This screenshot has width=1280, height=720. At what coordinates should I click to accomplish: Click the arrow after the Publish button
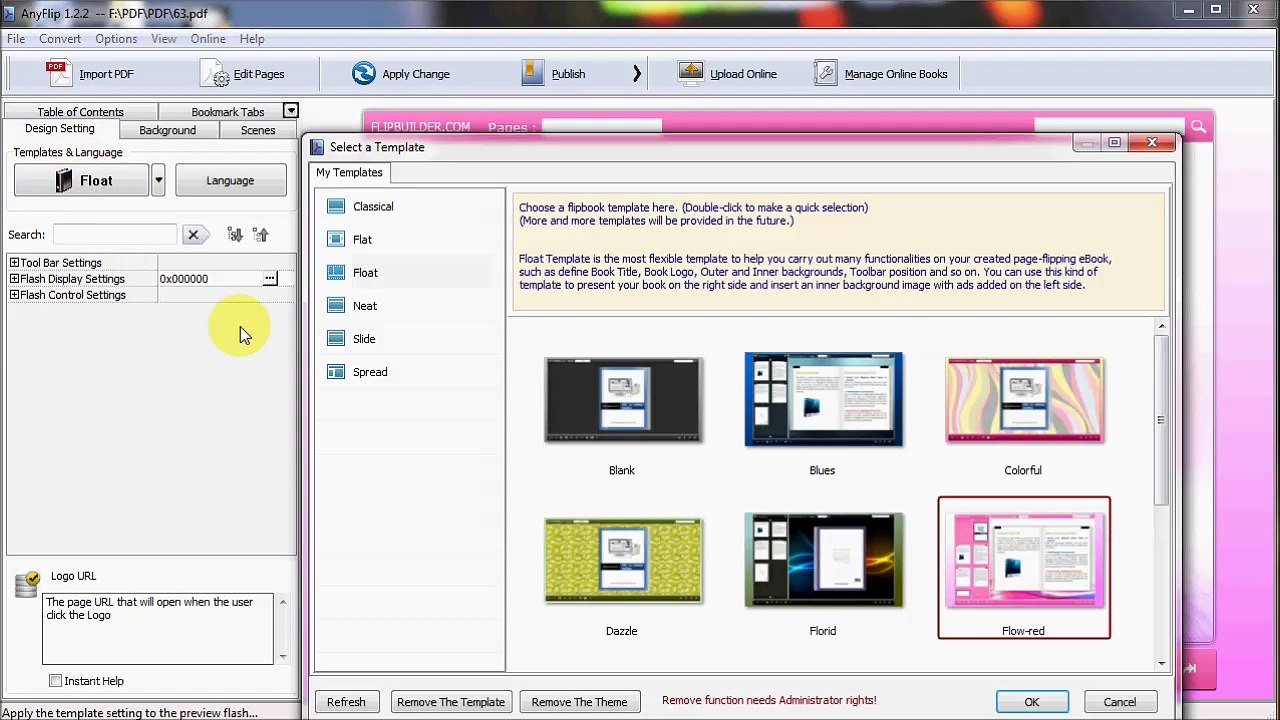click(x=637, y=74)
